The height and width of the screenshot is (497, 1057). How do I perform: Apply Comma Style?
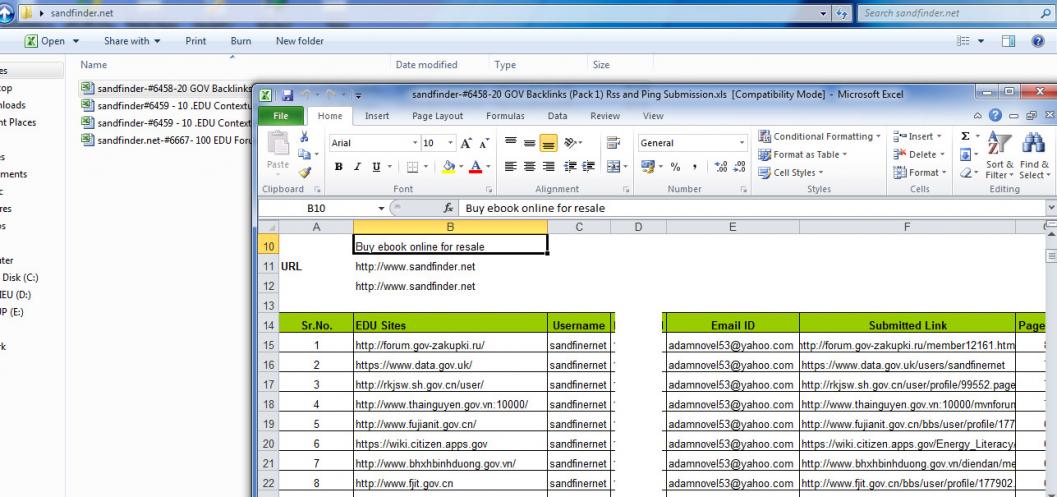click(x=694, y=167)
